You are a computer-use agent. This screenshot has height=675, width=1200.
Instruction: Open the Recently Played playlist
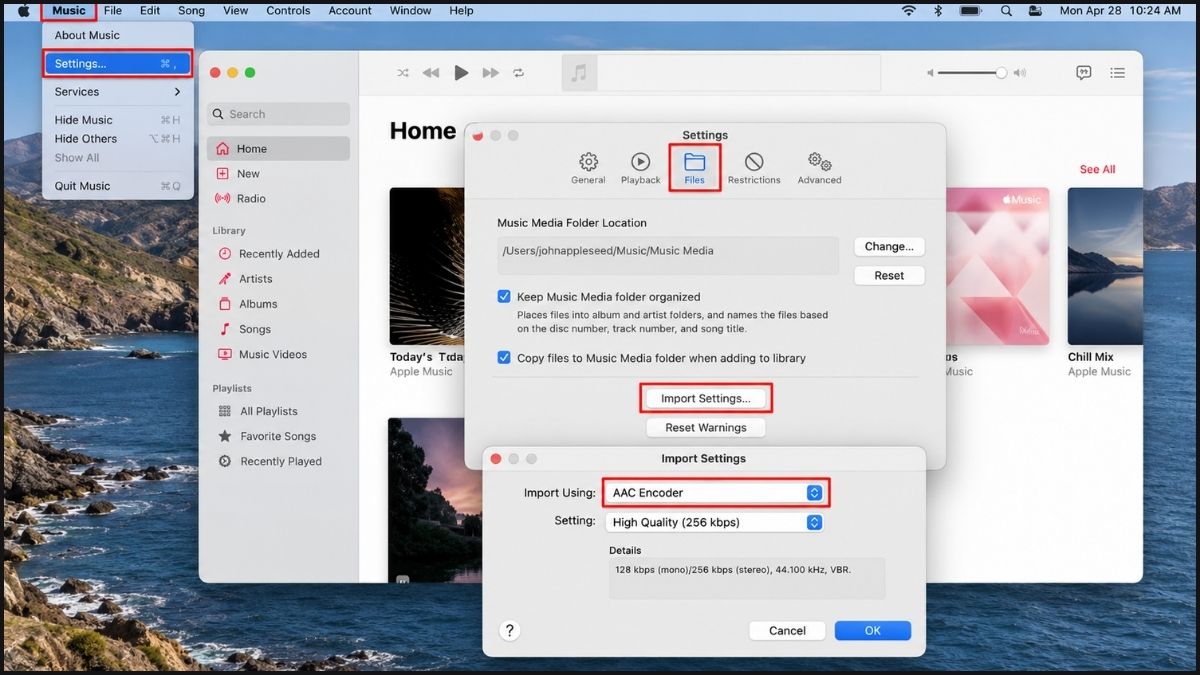[x=278, y=461]
